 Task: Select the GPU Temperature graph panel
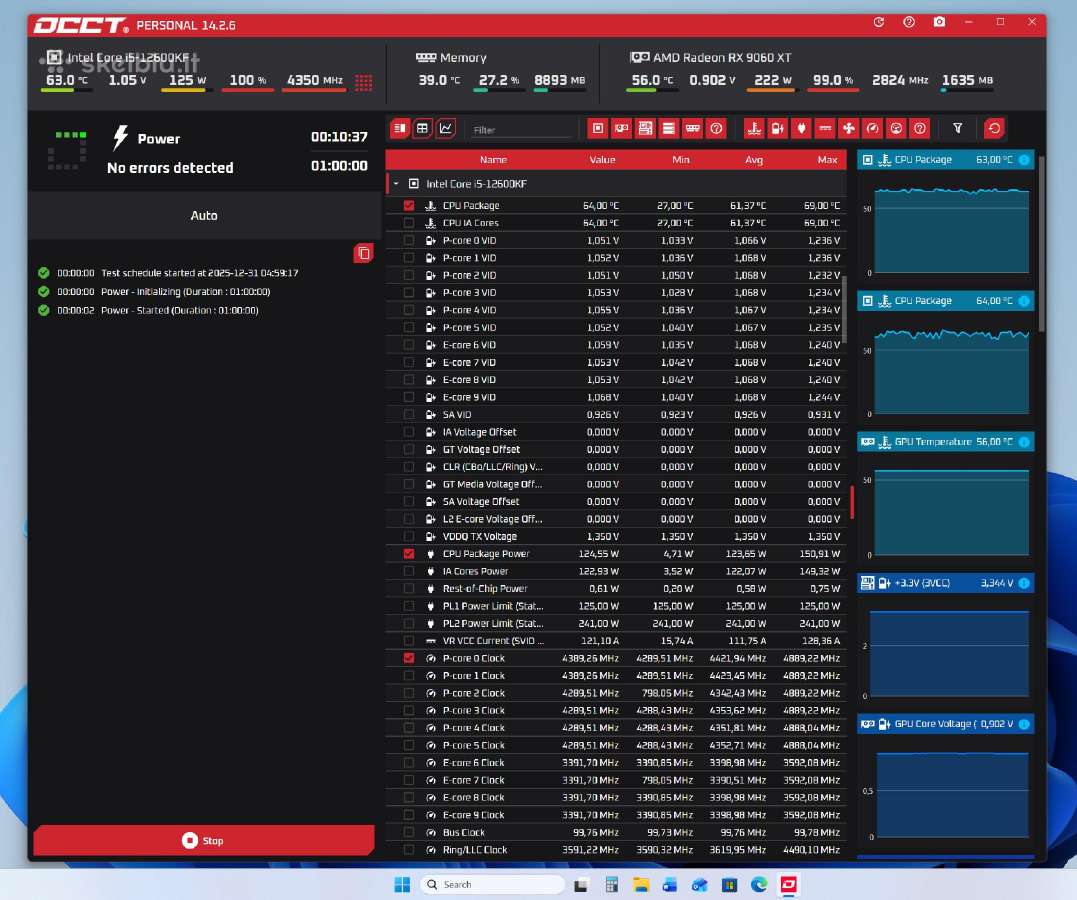coord(946,499)
